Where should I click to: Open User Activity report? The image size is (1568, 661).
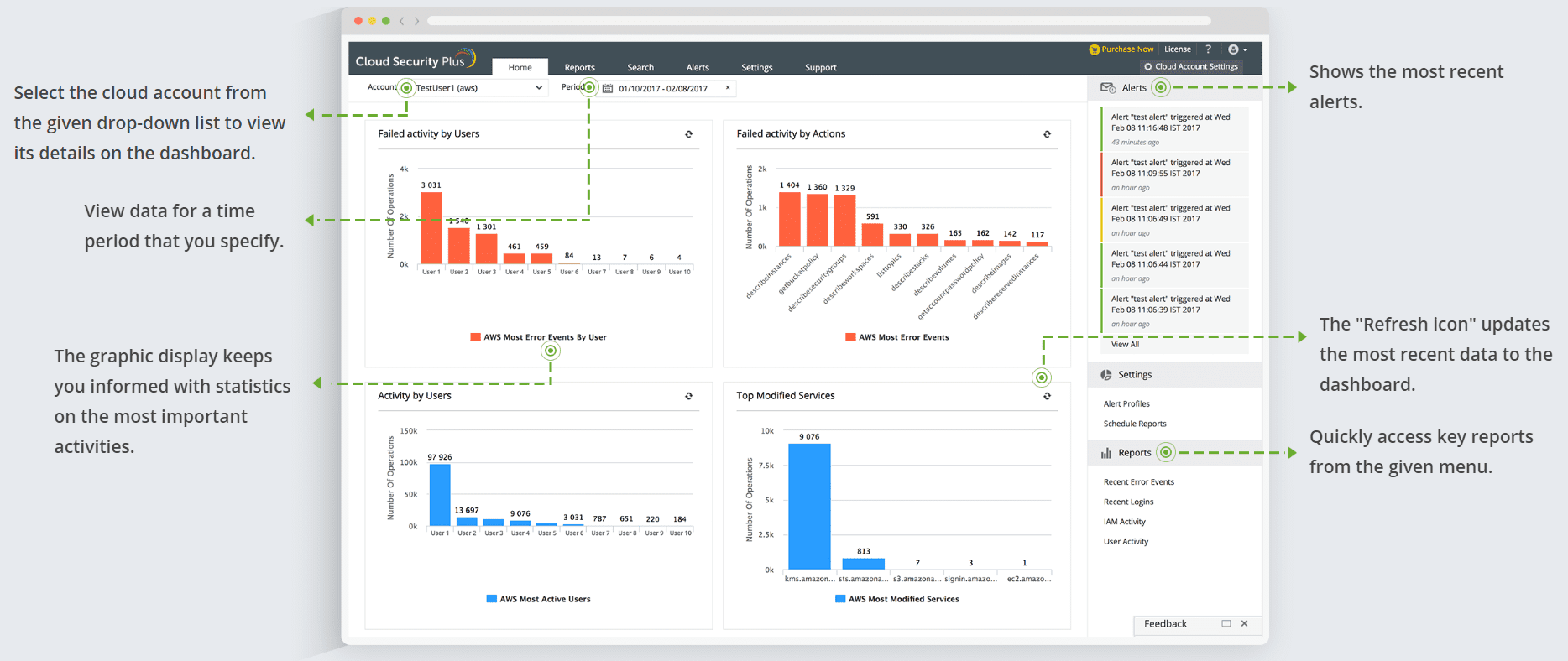1126,542
